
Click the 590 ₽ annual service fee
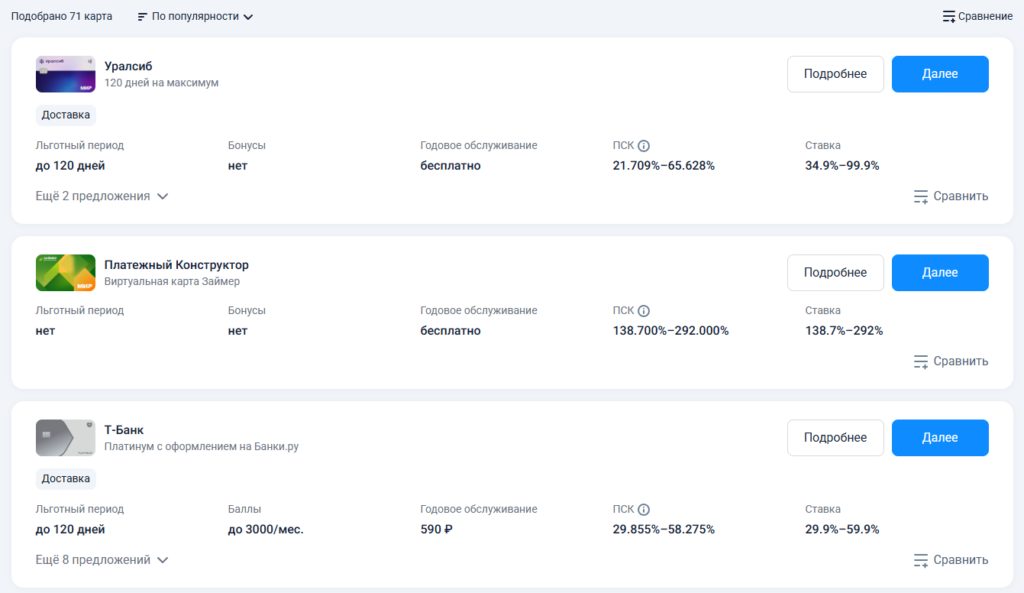436,530
